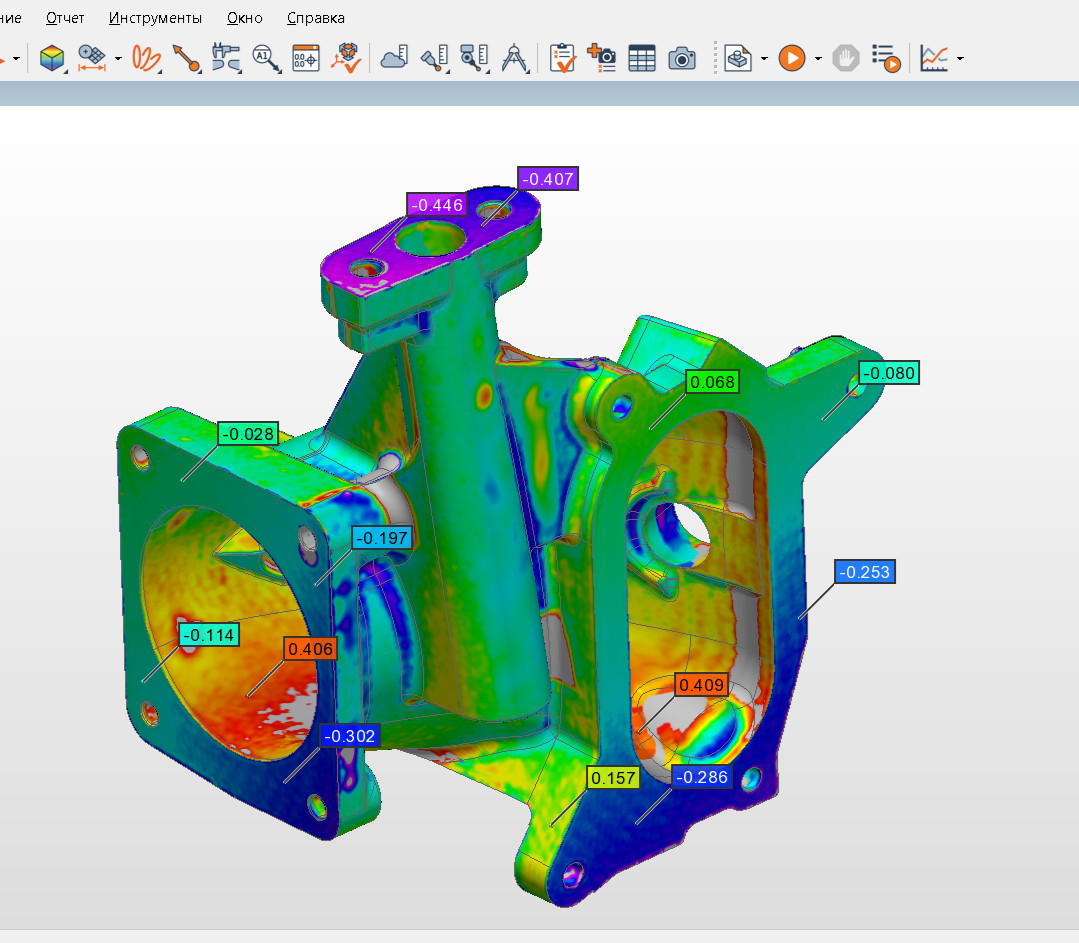This screenshot has width=1079, height=943.
Task: Click the 0.406 orange deviation label
Action: coord(310,648)
